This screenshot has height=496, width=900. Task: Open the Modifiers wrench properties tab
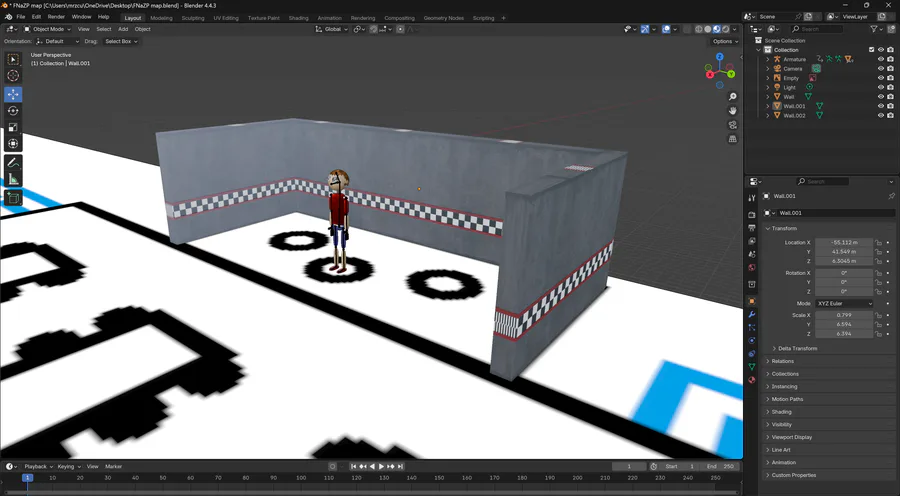coord(752,315)
